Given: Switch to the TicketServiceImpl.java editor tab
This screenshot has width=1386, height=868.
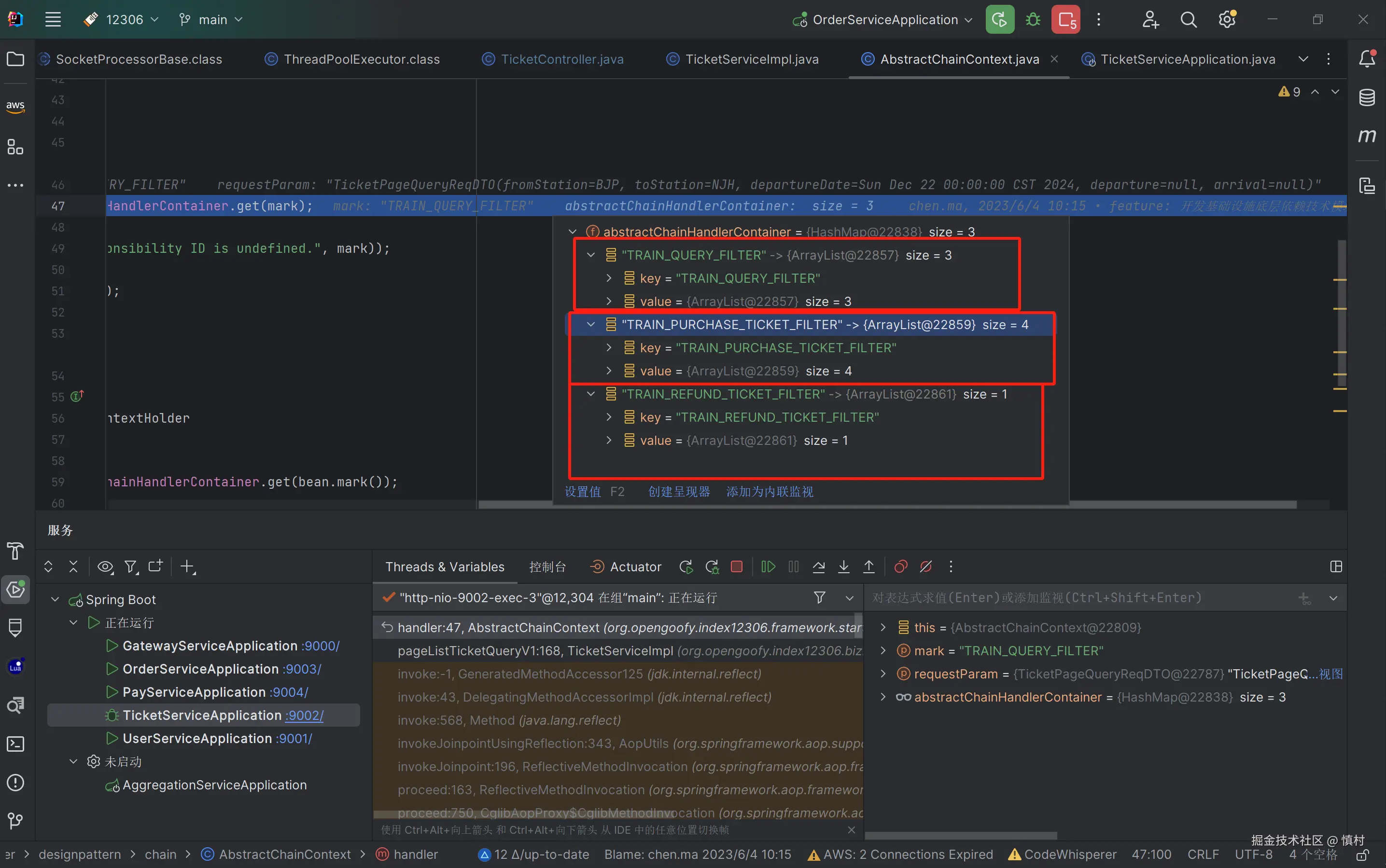Looking at the screenshot, I should coord(751,59).
